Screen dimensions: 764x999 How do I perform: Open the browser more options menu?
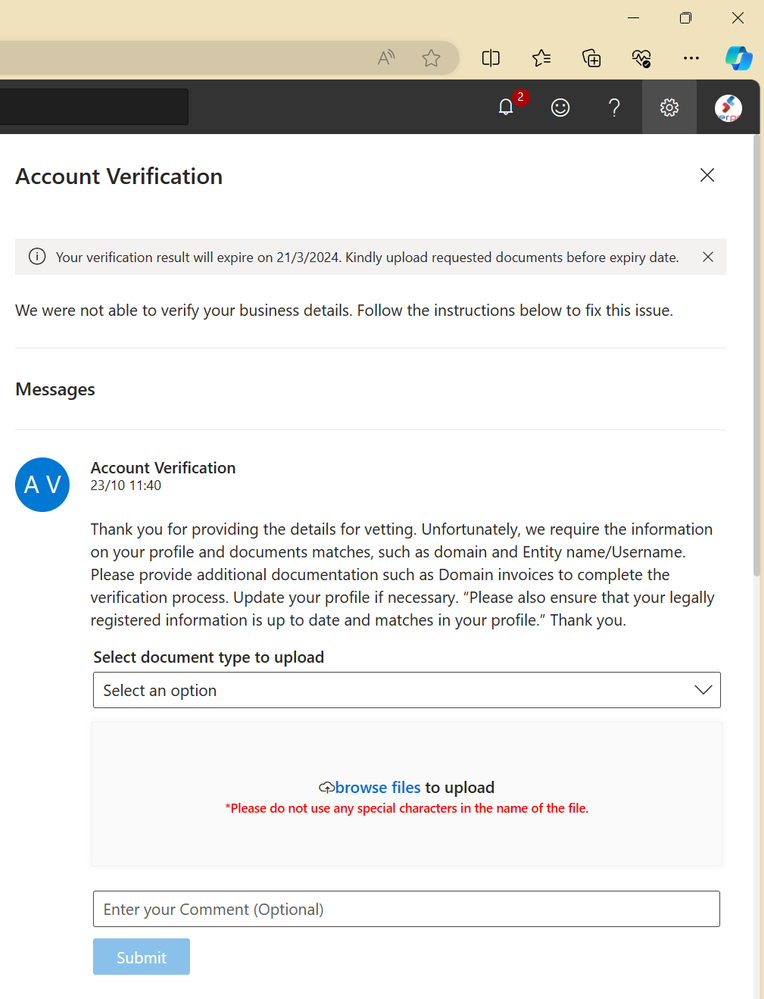pos(691,59)
